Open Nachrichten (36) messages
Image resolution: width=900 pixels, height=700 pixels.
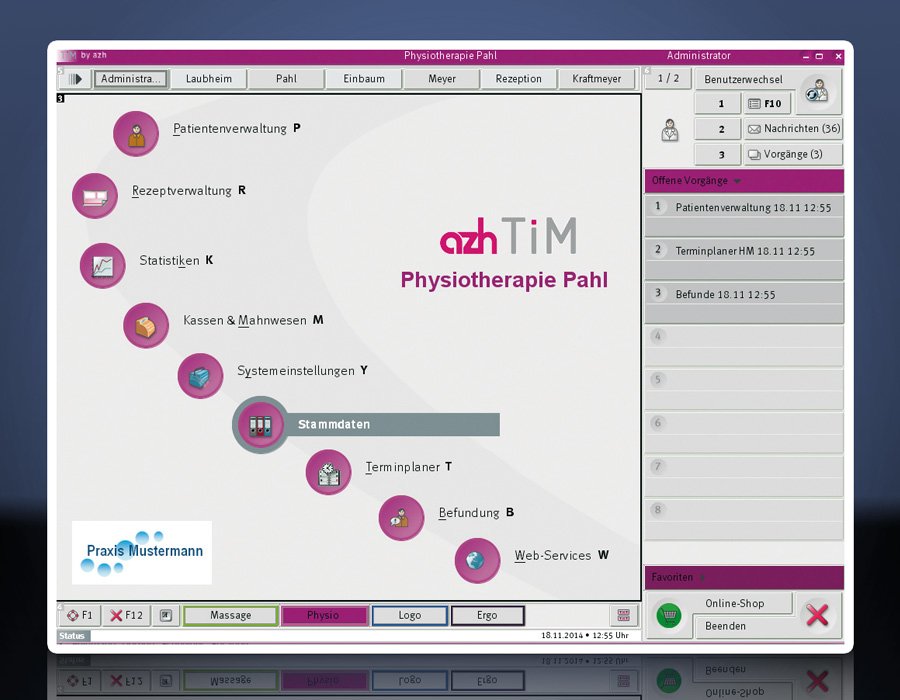tap(793, 129)
